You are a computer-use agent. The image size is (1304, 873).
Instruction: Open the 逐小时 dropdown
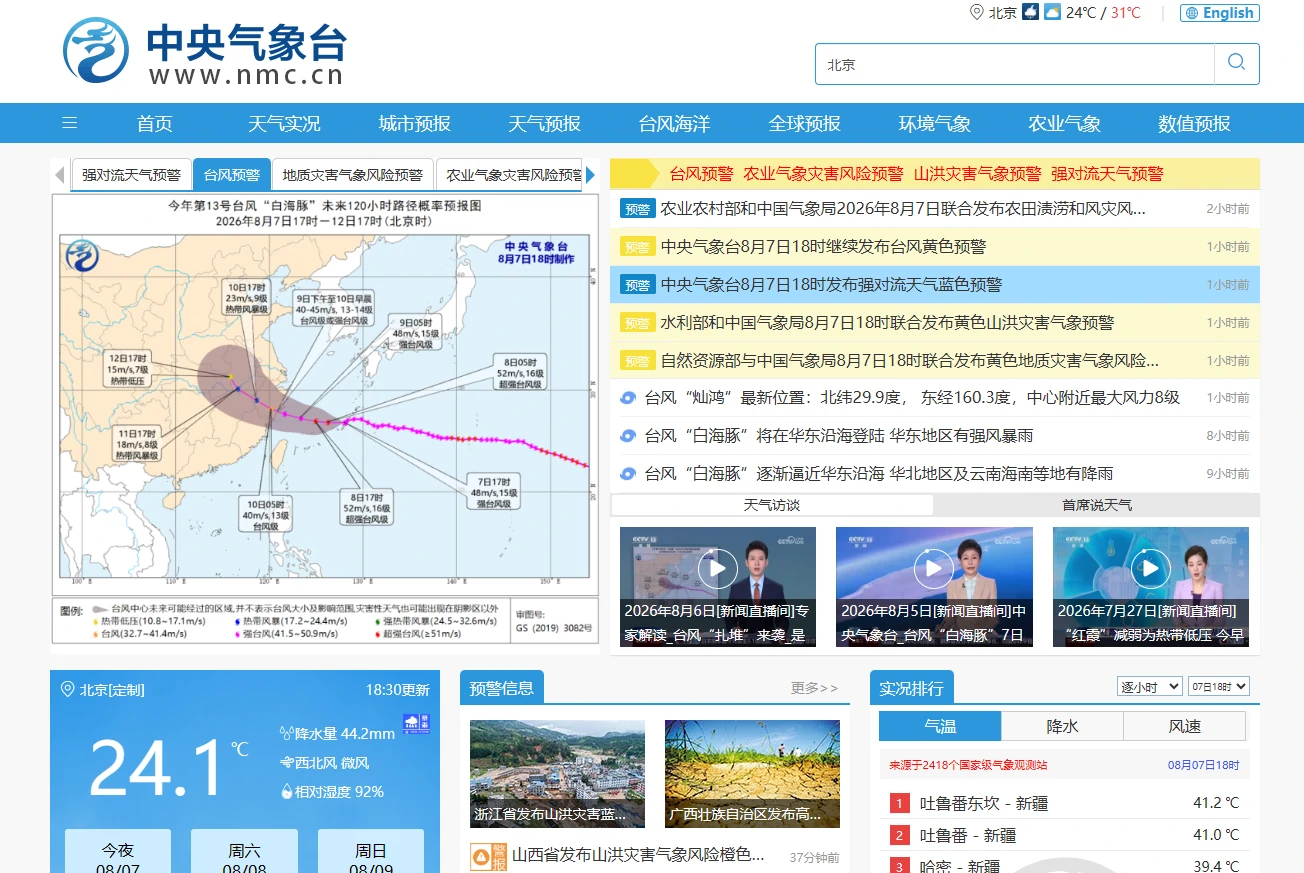tap(1149, 687)
